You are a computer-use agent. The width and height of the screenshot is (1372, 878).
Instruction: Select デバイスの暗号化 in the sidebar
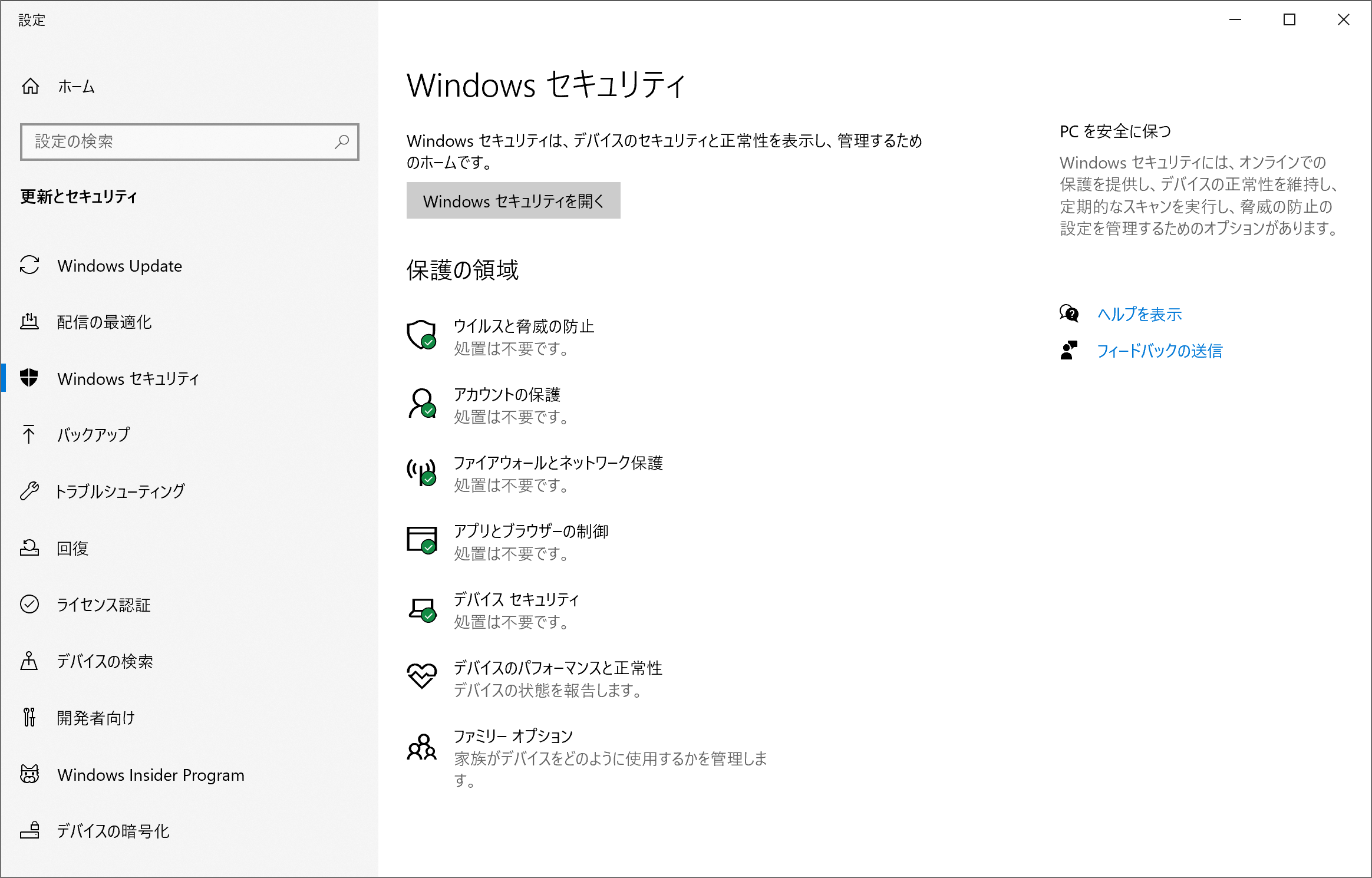[30, 831]
